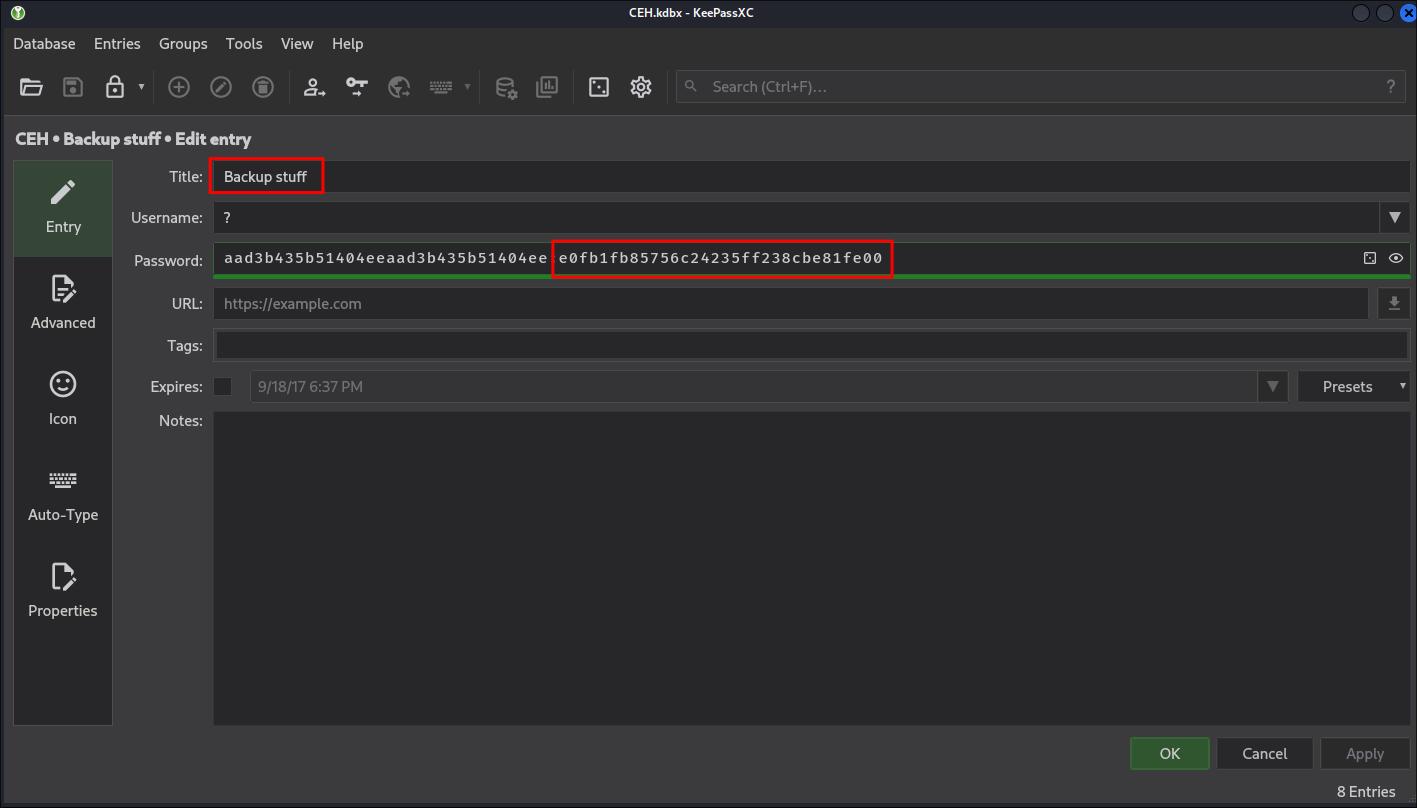Add a new entry with plus icon
The image size is (1417, 808).
(179, 87)
